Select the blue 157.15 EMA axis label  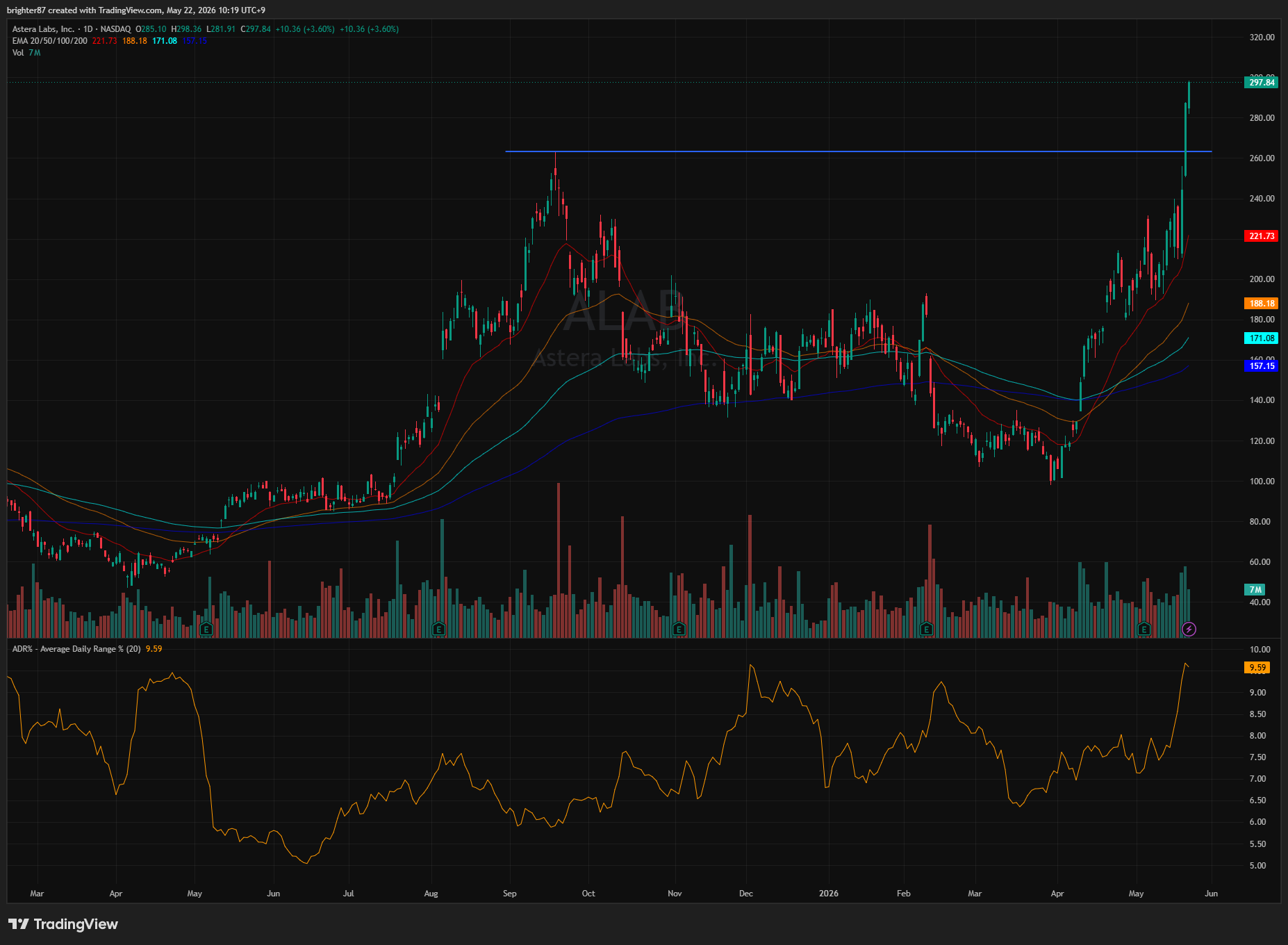point(1262,366)
